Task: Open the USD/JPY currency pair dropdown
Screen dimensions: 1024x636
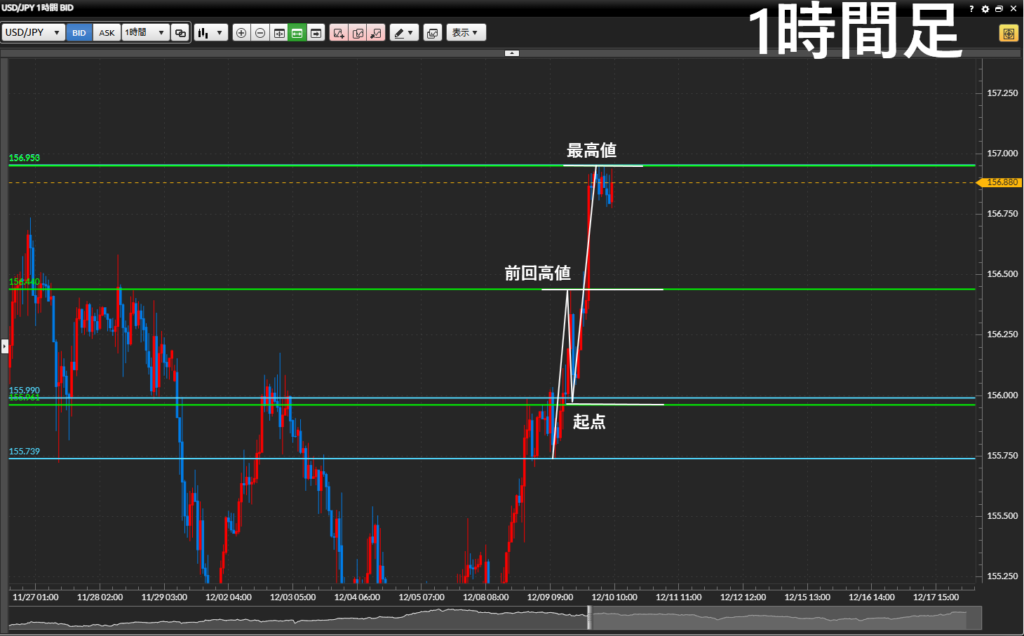Action: [x=33, y=33]
